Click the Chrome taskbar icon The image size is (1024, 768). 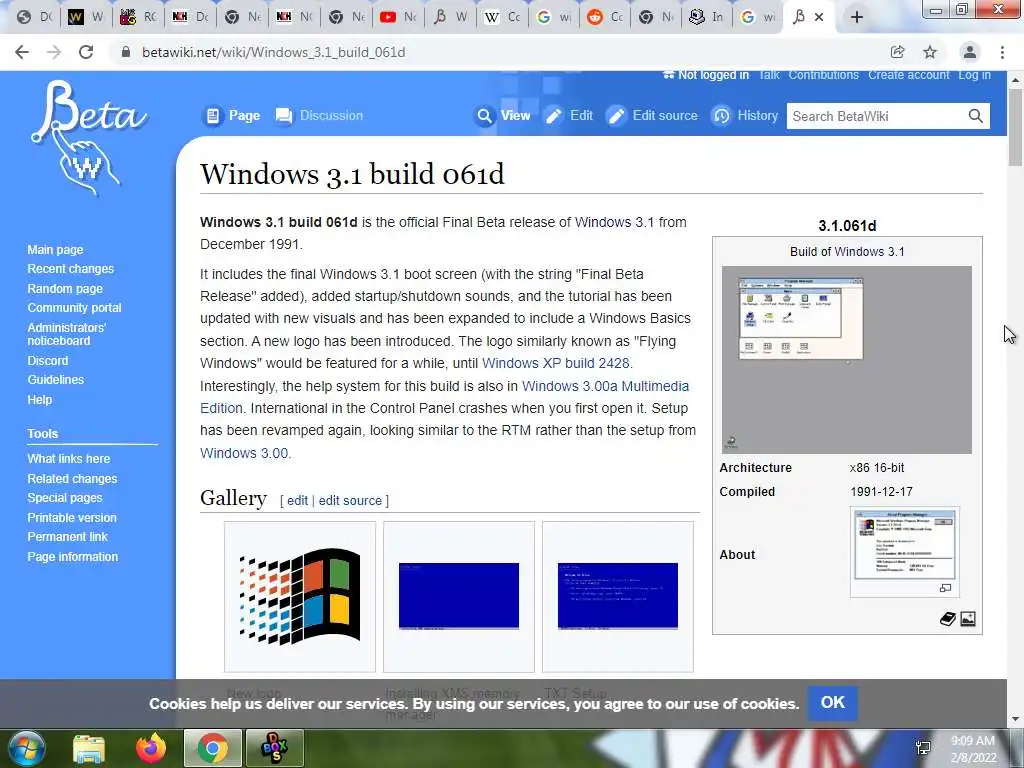click(213, 748)
